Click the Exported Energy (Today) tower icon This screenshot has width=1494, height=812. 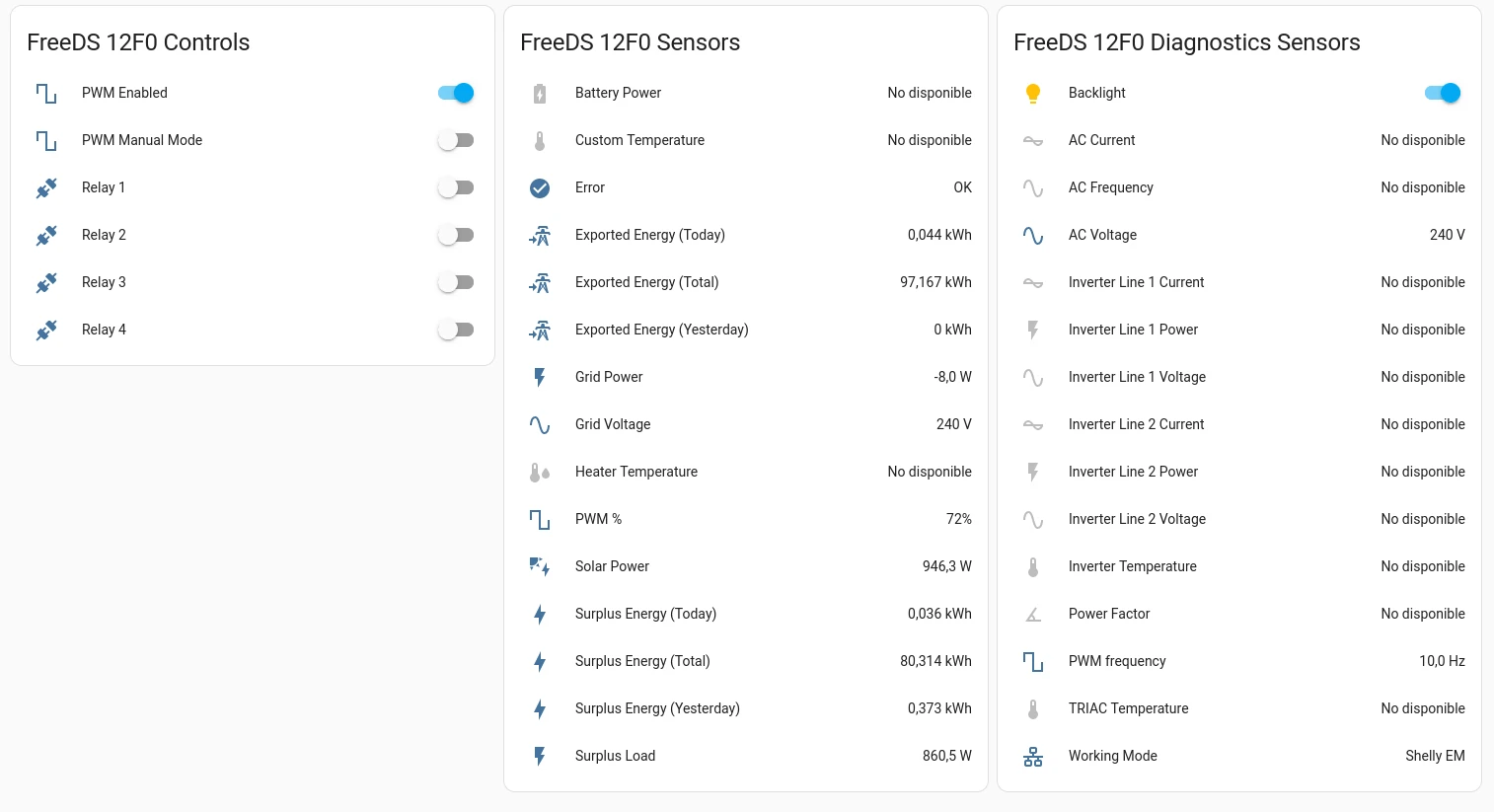click(x=540, y=235)
